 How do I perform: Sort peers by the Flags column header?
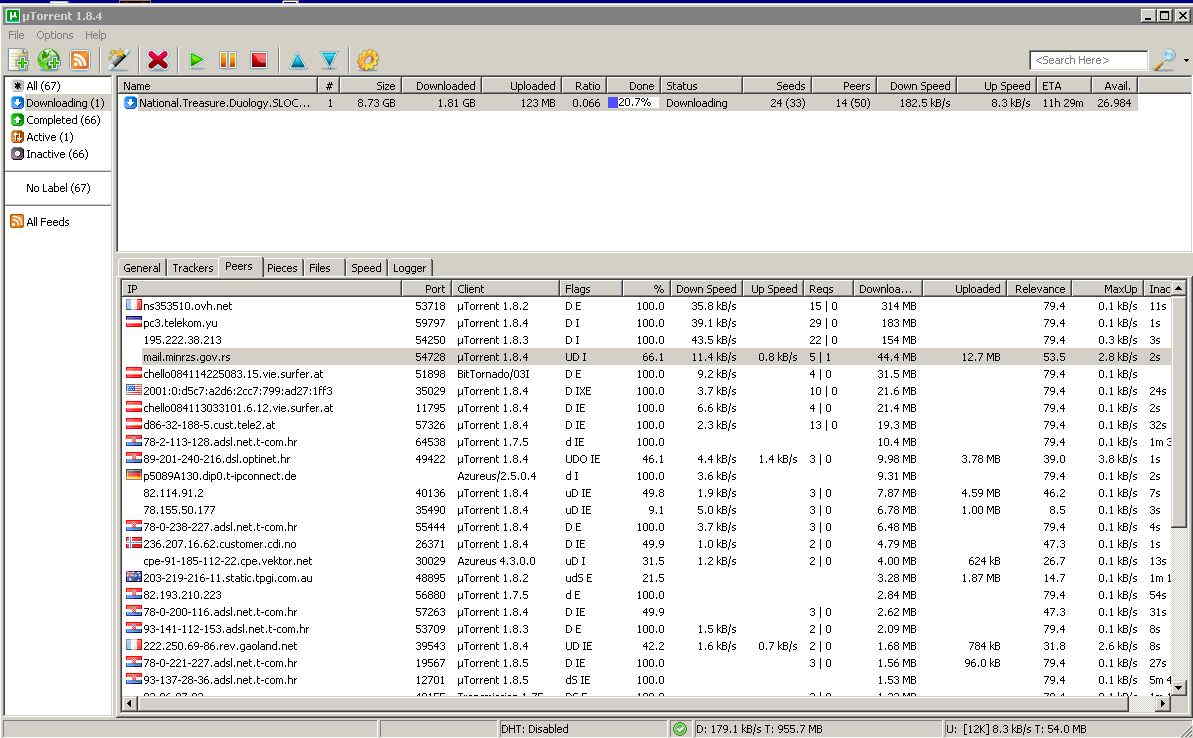tap(591, 289)
